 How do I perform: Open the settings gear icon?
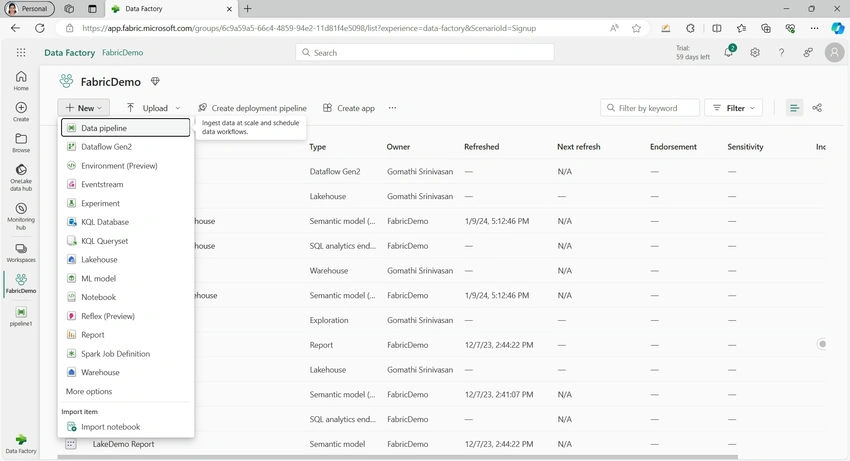(755, 53)
